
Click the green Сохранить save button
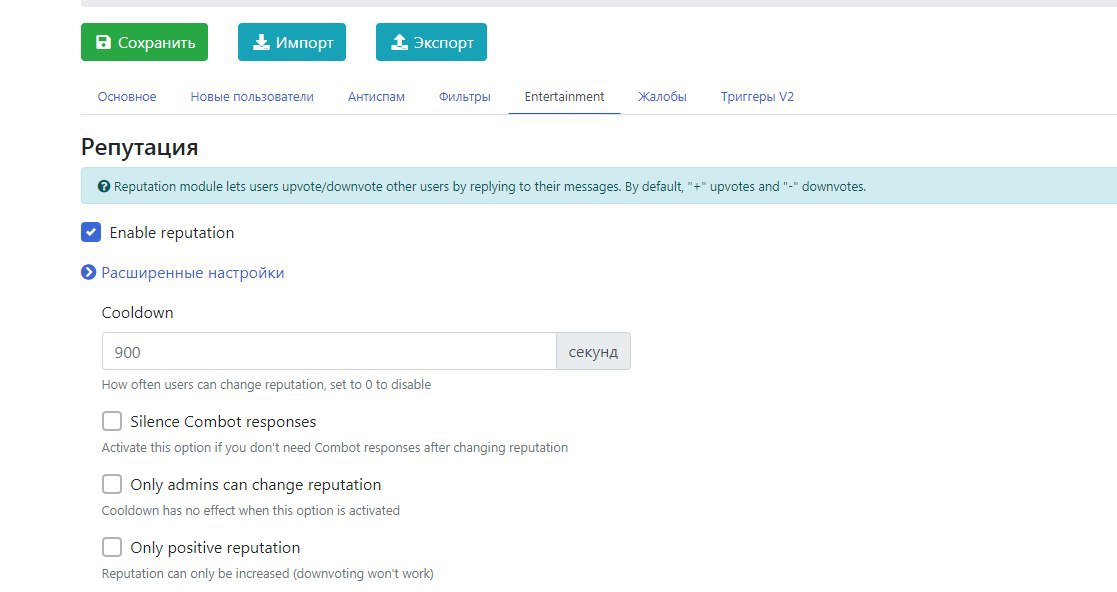(x=144, y=42)
